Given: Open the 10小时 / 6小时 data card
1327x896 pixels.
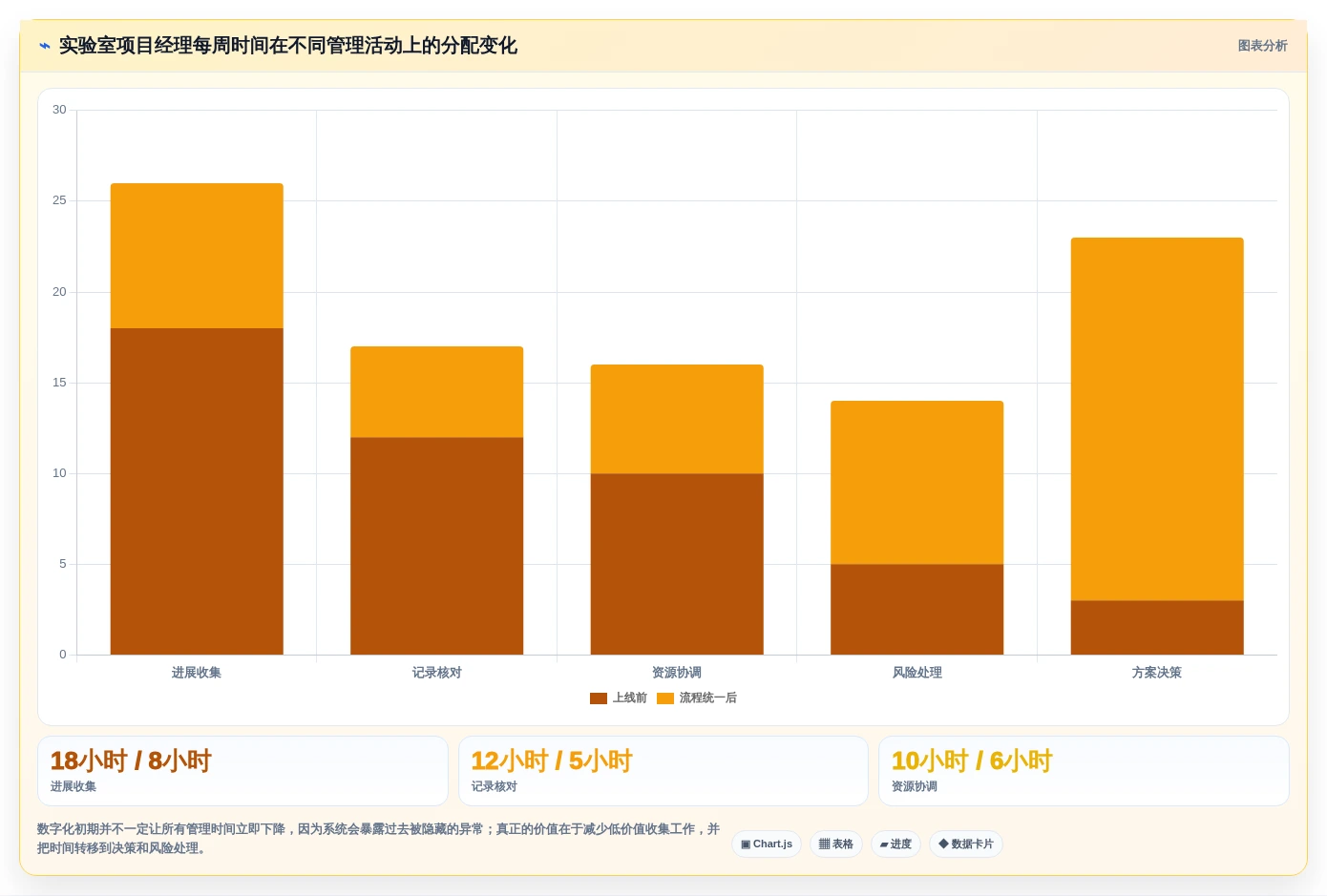Looking at the screenshot, I should tap(1085, 771).
